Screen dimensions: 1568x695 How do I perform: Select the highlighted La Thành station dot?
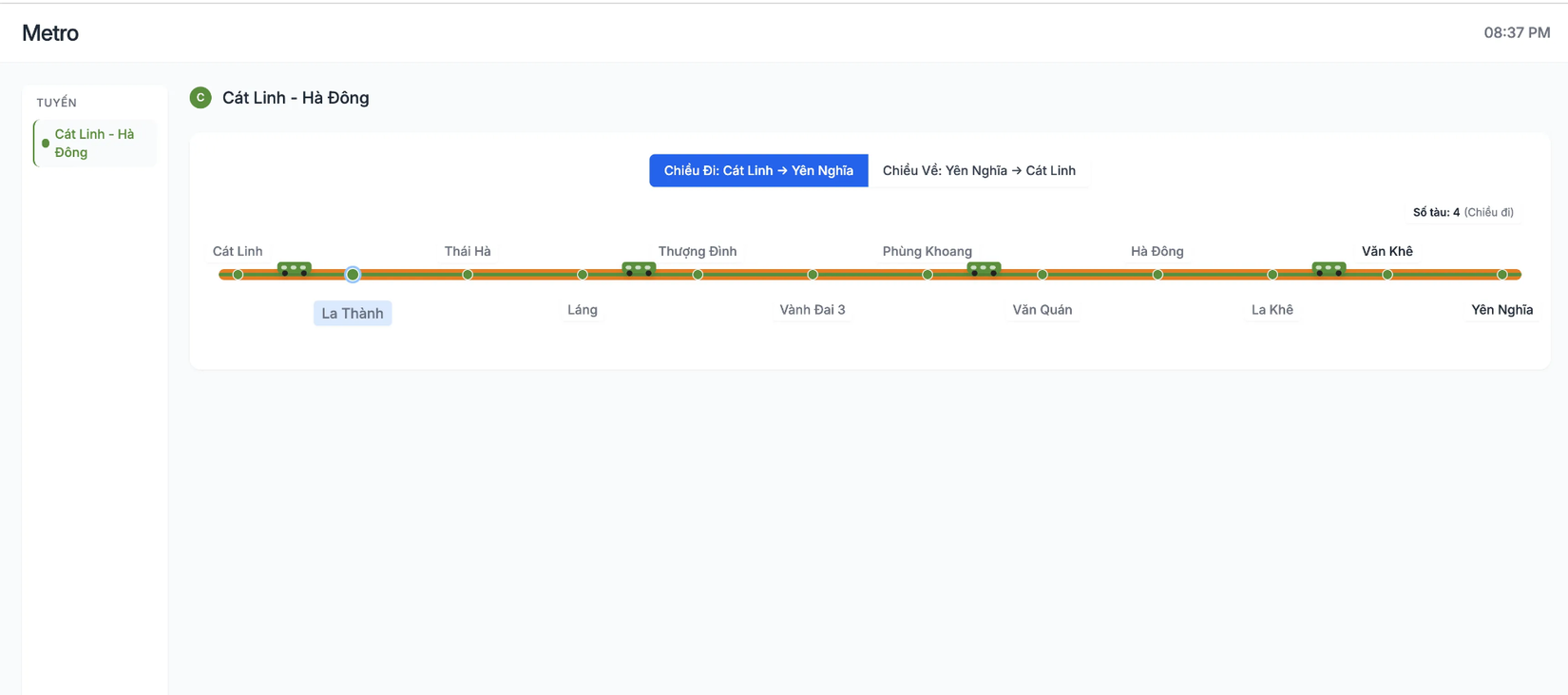pos(353,275)
